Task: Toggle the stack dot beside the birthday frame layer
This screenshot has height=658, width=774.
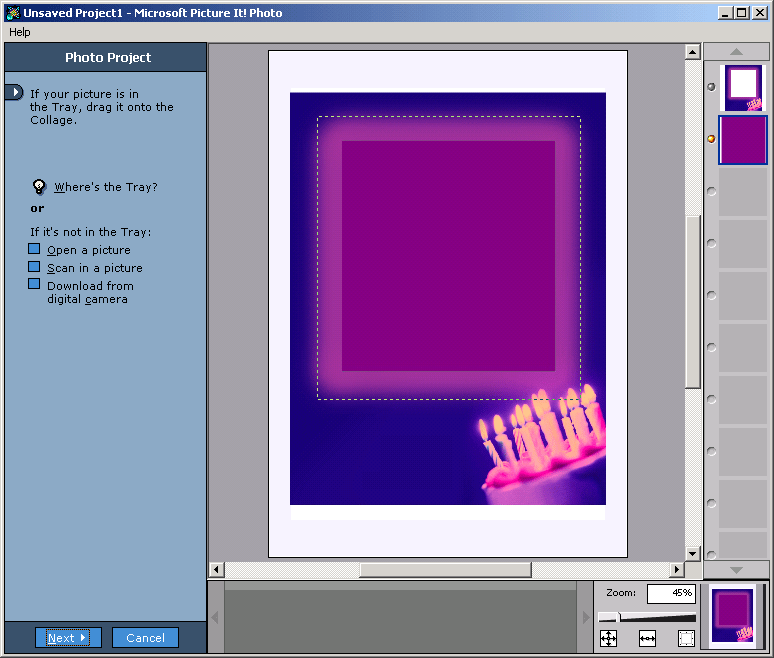Action: [711, 86]
